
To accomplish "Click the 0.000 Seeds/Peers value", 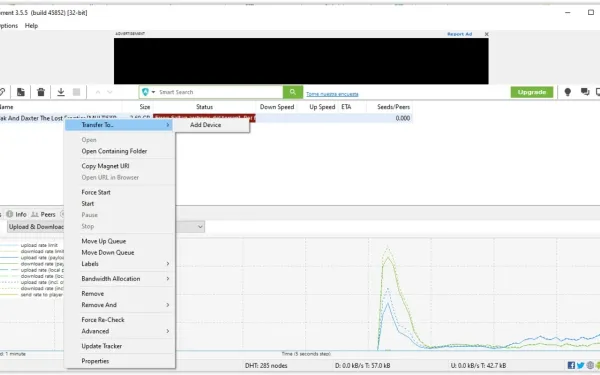I will click(403, 118).
